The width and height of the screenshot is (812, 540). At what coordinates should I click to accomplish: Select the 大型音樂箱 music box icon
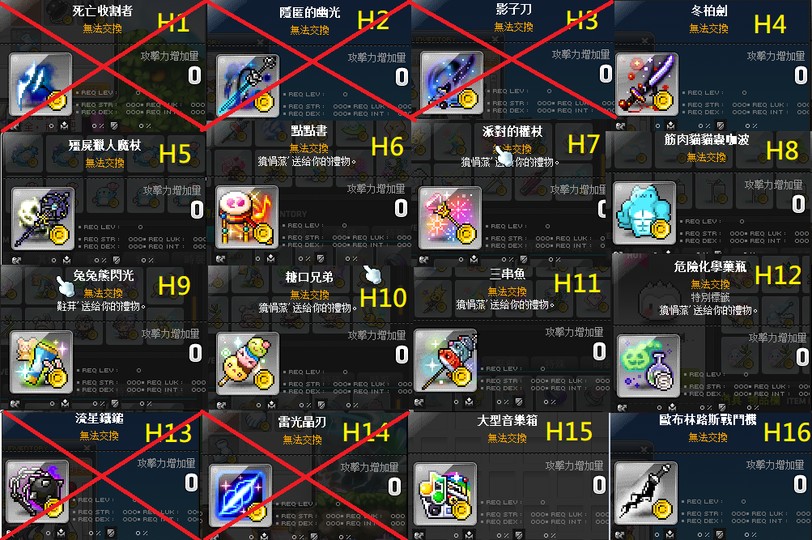tap(445, 494)
